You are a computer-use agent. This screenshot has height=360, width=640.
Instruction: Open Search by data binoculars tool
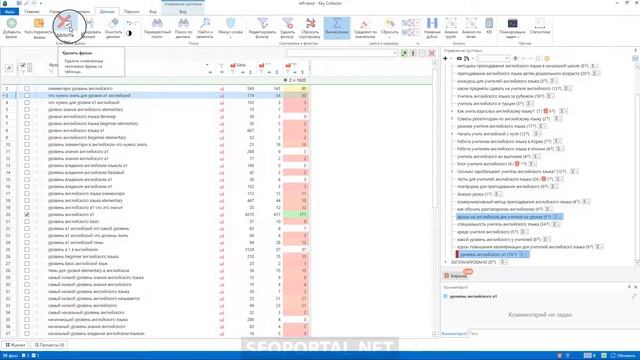pyautogui.click(x=183, y=23)
